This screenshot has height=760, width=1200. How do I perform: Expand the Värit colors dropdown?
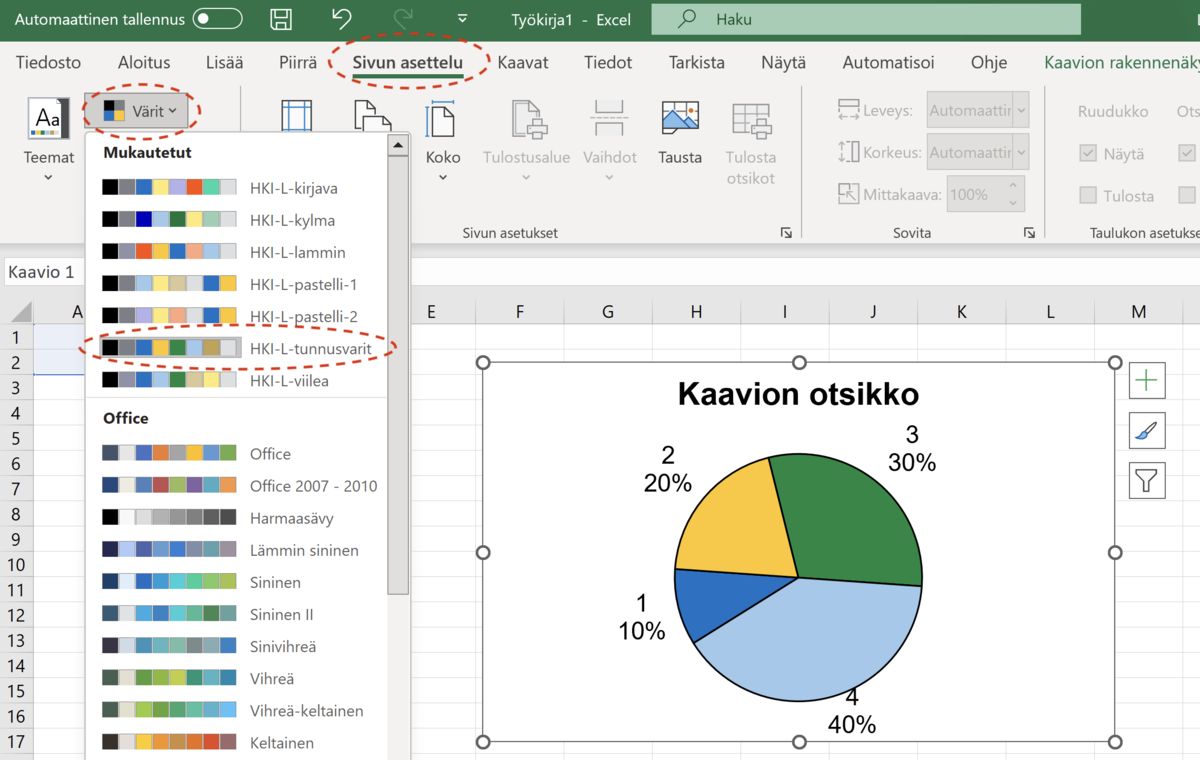click(x=141, y=111)
